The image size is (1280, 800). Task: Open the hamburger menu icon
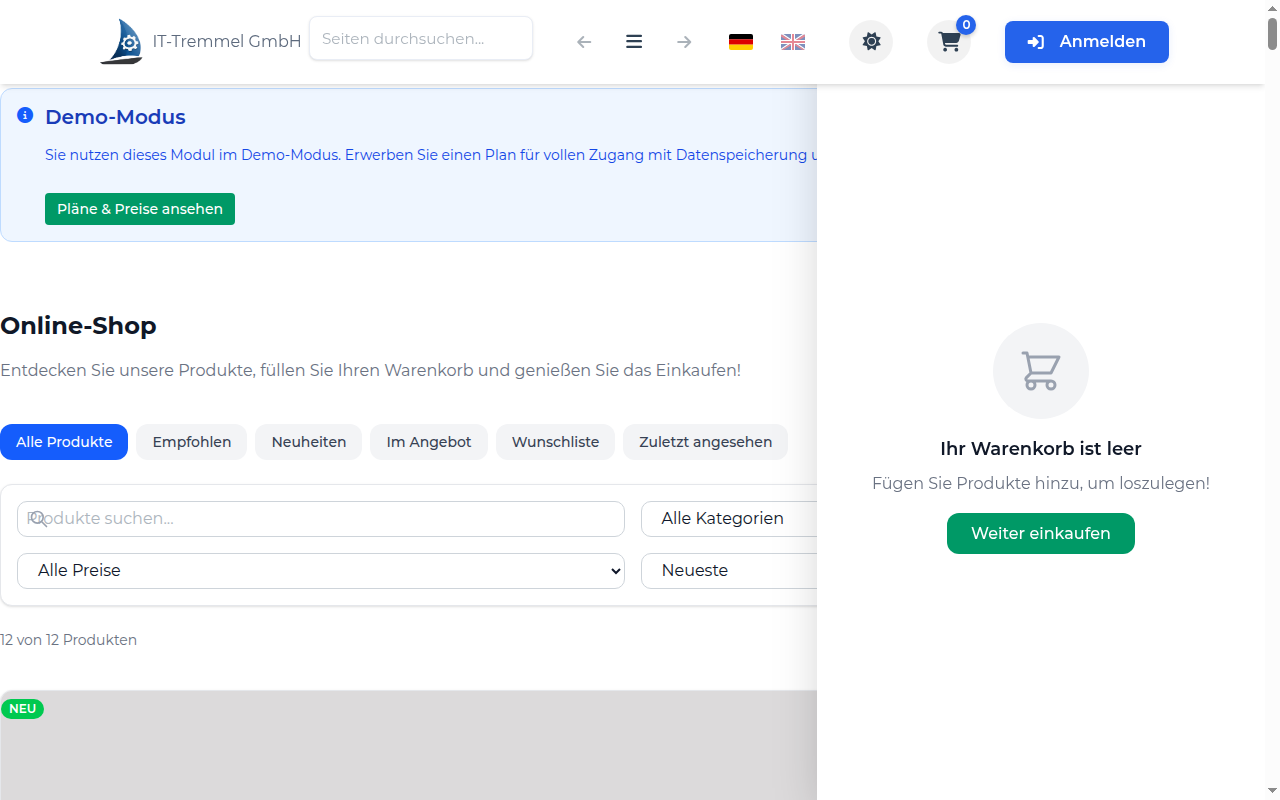634,42
